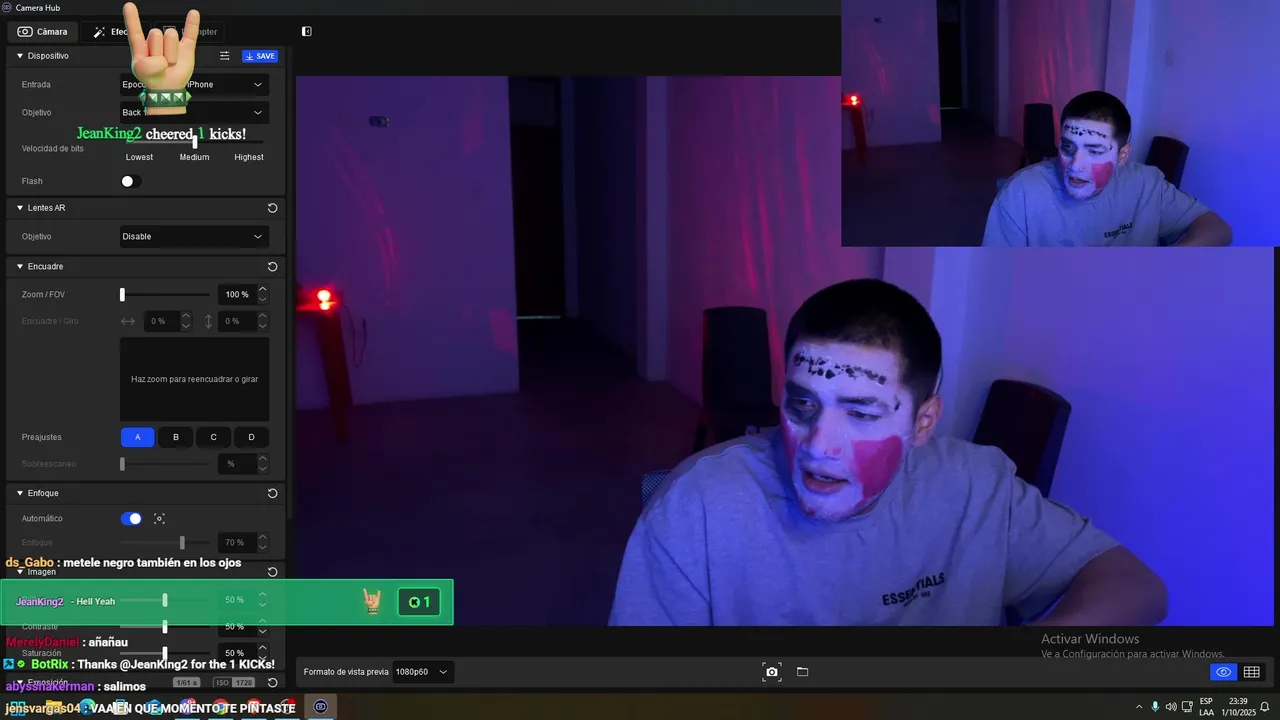Collapse the Lentes AR section
1280x720 pixels.
[19, 208]
